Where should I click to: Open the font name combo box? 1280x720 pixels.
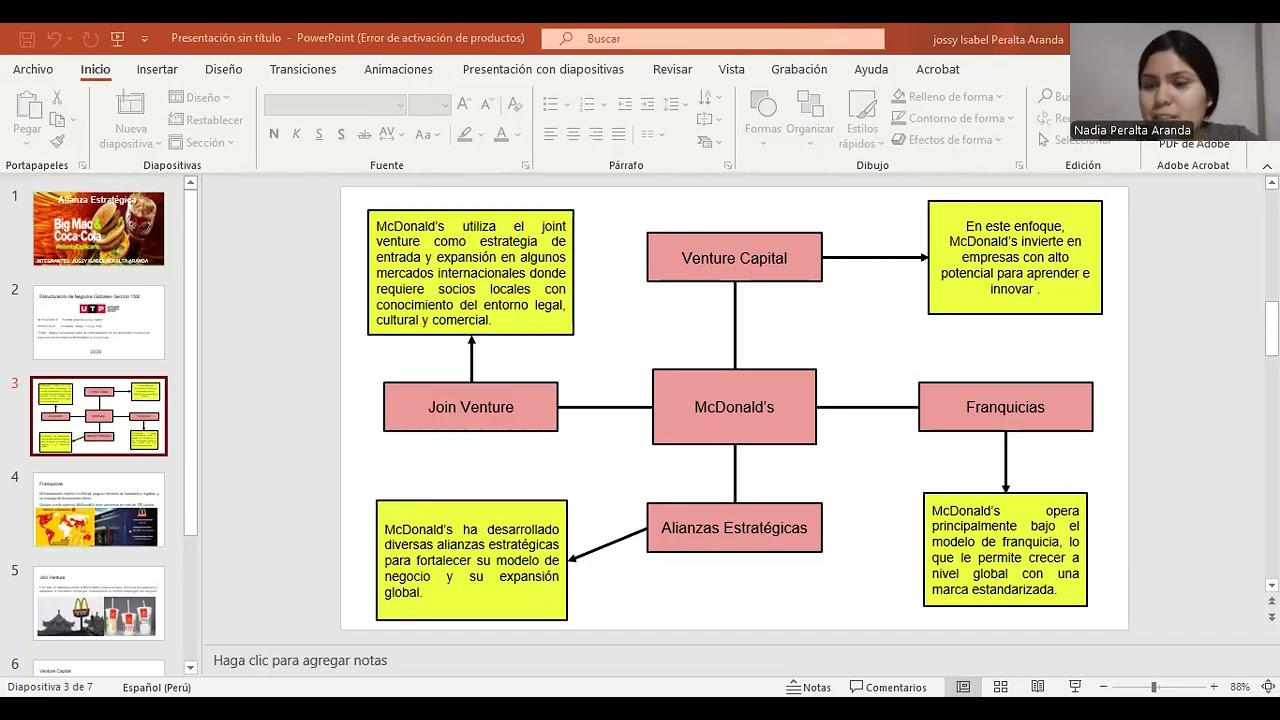(x=335, y=105)
